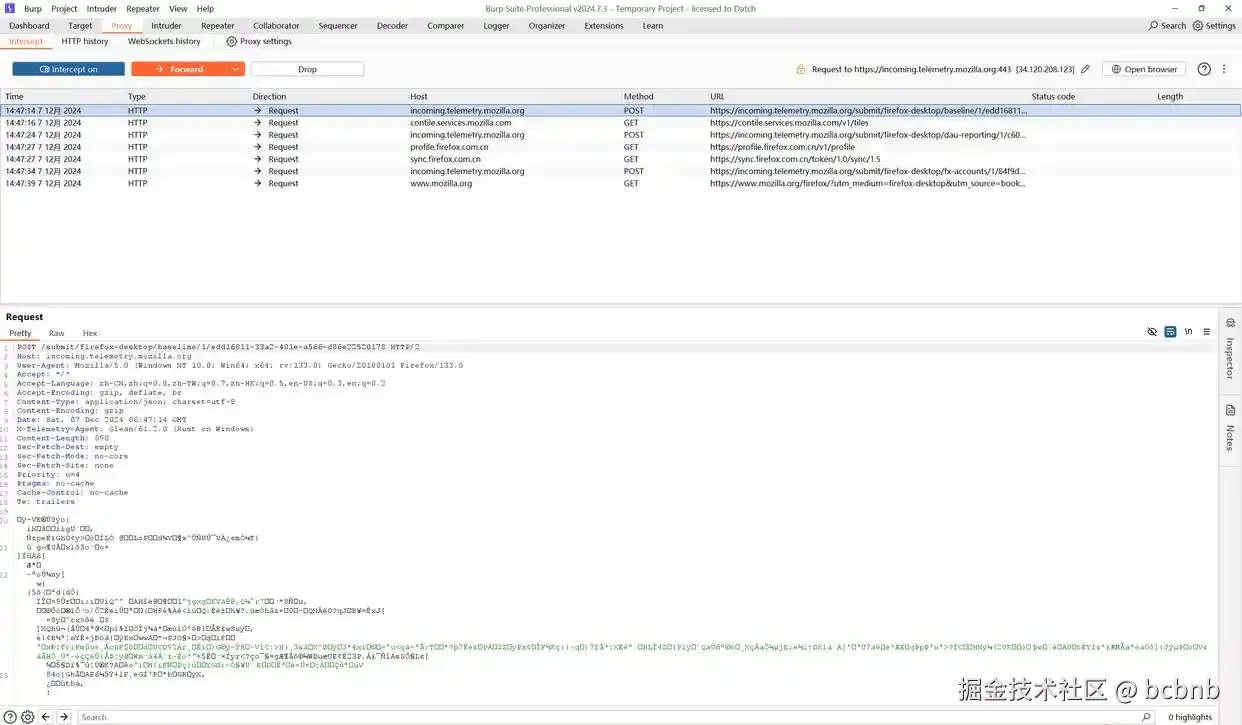Image resolution: width=1242 pixels, height=725 pixels.
Task: Open the Intruder menu in menu bar
Action: coord(102,9)
